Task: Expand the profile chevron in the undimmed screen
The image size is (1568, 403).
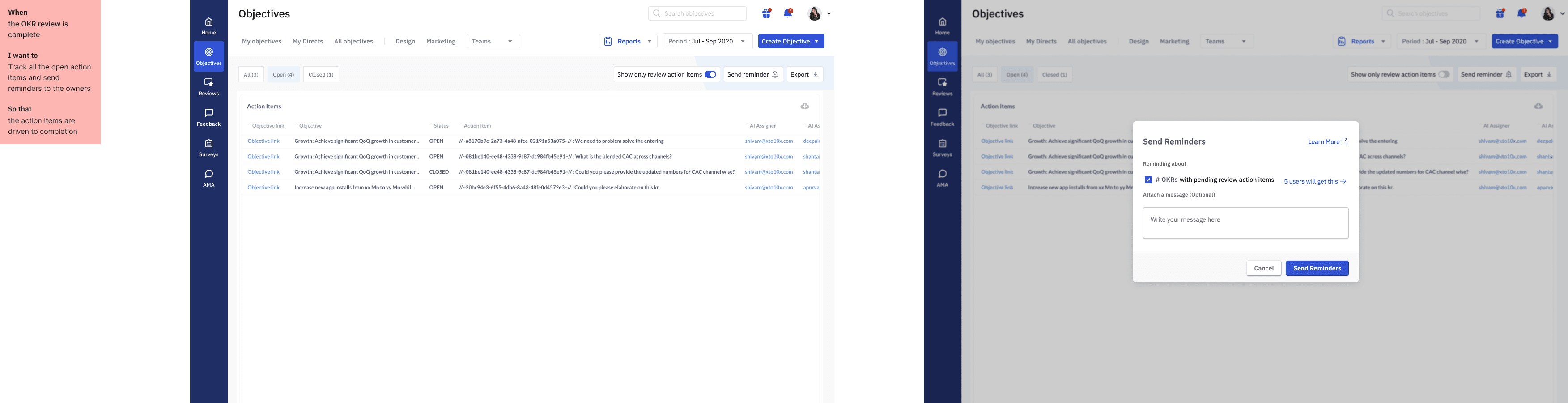Action: coord(829,13)
